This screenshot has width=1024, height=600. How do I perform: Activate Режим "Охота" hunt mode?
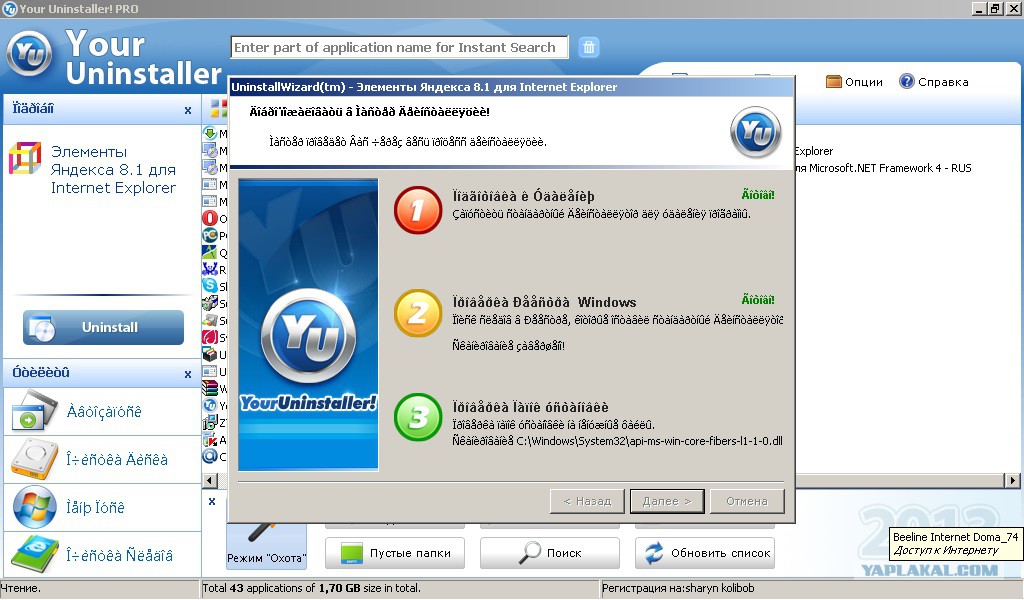coord(266,545)
